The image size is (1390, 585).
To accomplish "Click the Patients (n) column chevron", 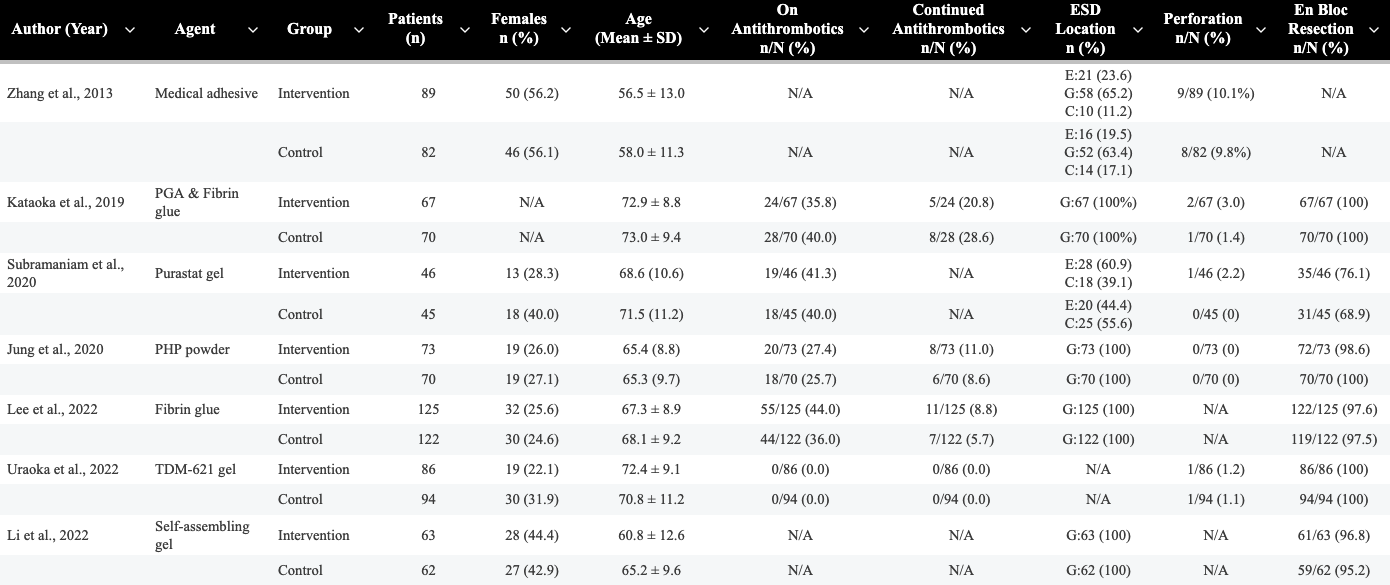I will coord(463,30).
